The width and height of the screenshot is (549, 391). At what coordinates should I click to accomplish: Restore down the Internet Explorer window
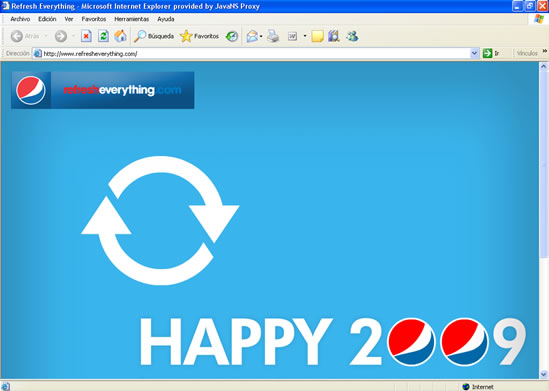530,6
